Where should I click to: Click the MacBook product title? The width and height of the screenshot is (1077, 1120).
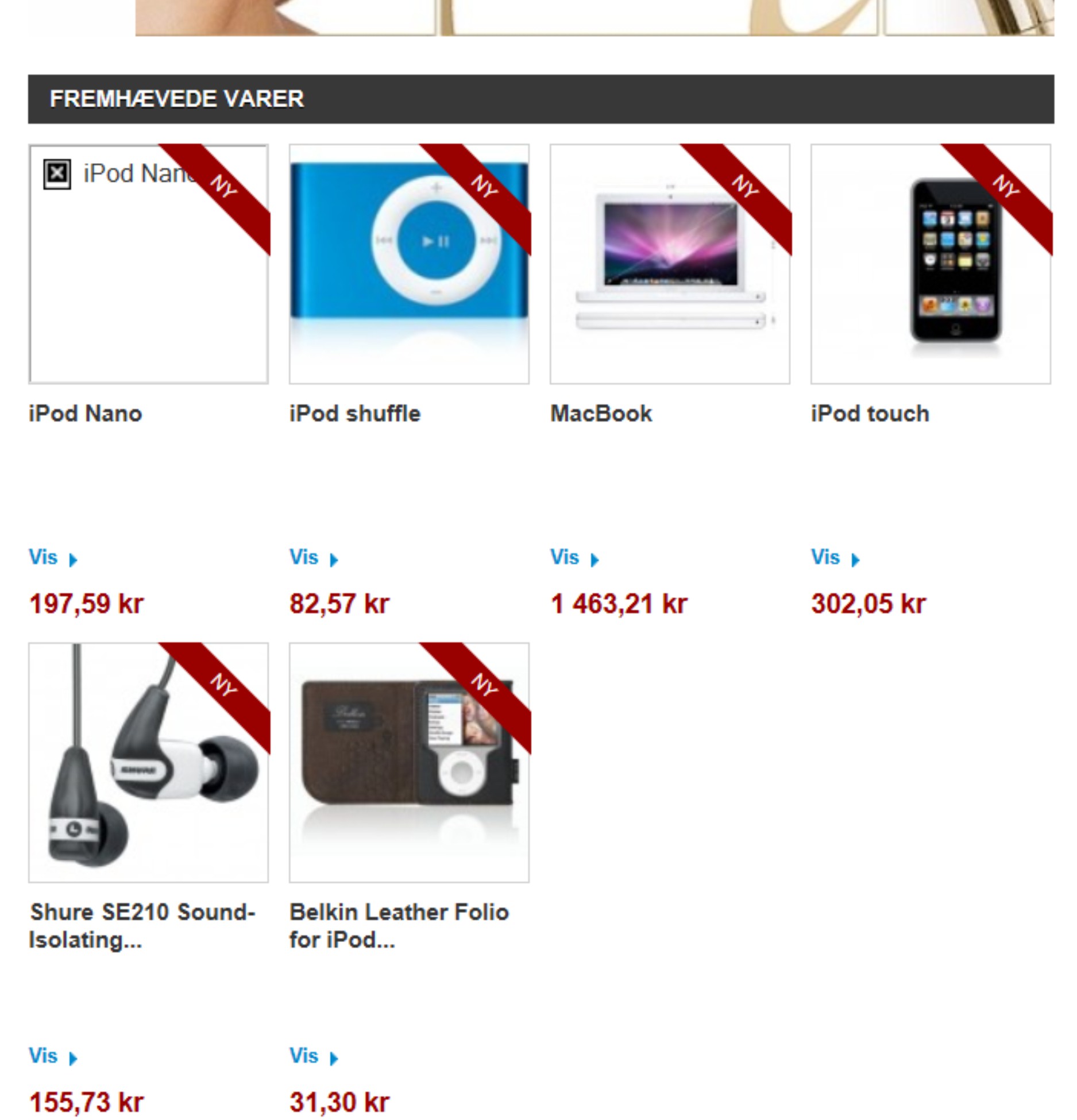click(x=601, y=414)
